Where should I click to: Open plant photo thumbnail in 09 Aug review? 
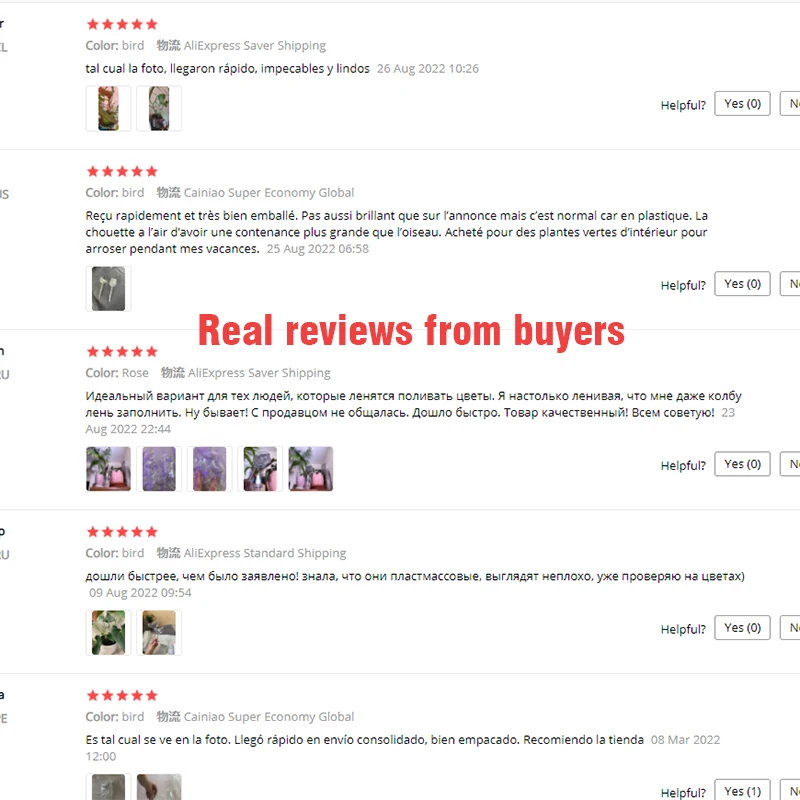click(x=108, y=633)
